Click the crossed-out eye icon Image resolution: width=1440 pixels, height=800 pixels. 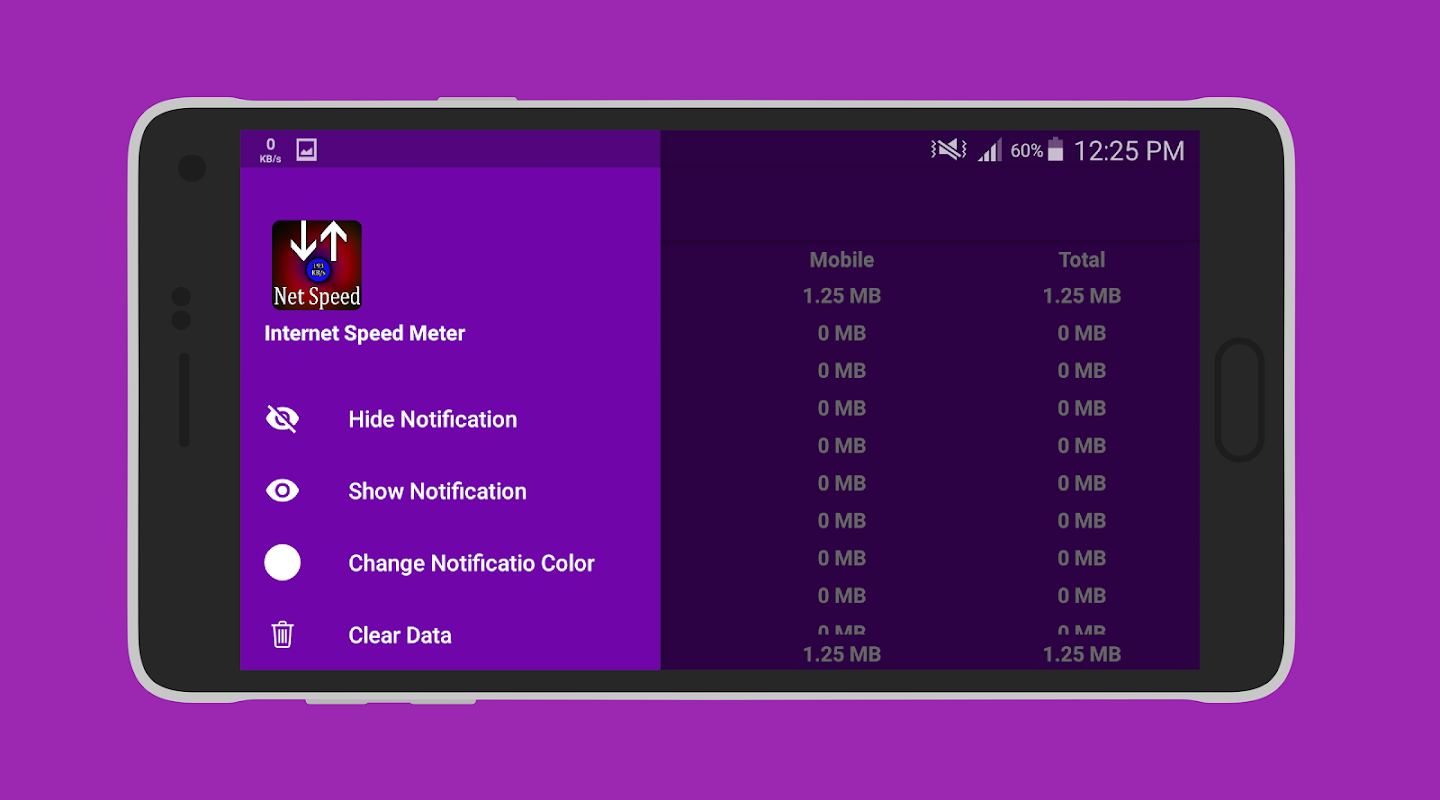tap(282, 419)
